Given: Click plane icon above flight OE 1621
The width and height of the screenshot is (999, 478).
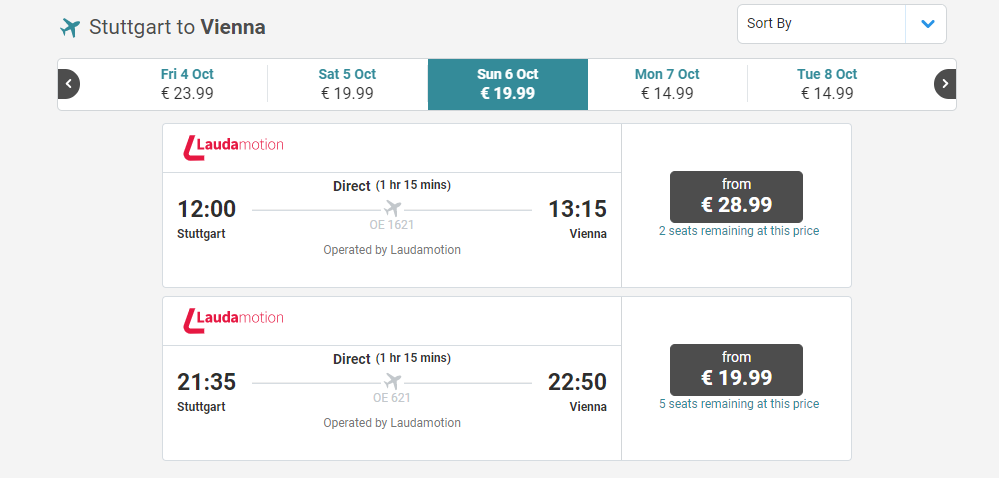Looking at the screenshot, I should (x=392, y=209).
